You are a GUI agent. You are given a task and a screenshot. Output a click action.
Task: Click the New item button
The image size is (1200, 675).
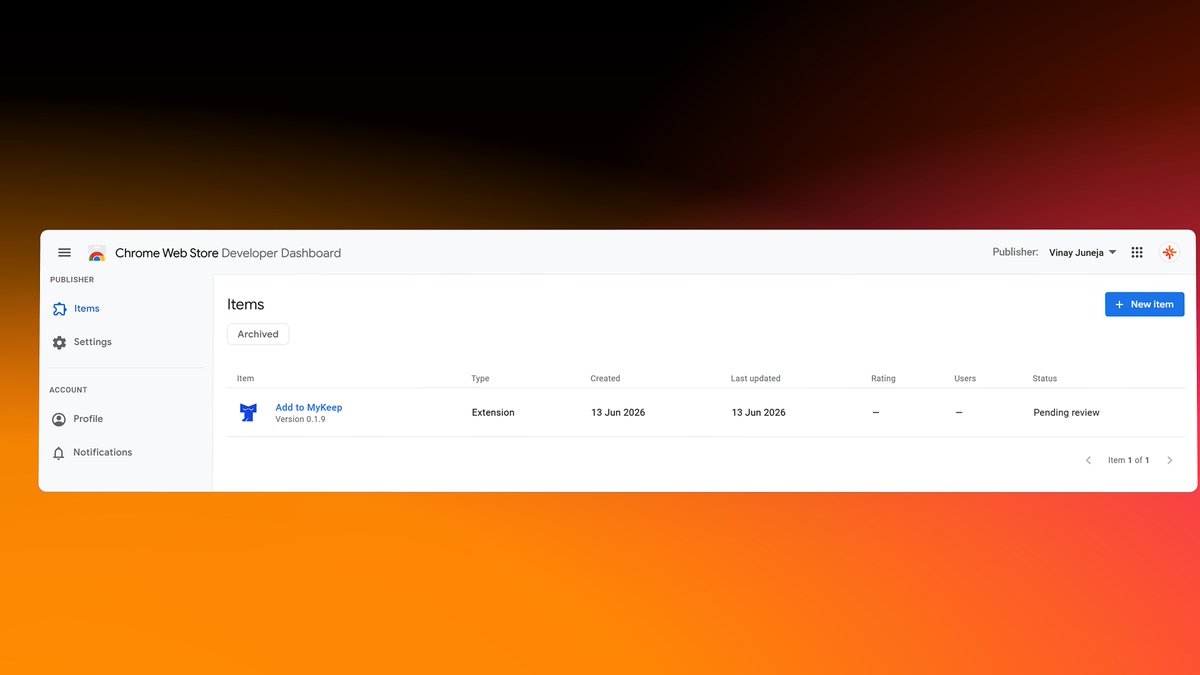tap(1144, 304)
